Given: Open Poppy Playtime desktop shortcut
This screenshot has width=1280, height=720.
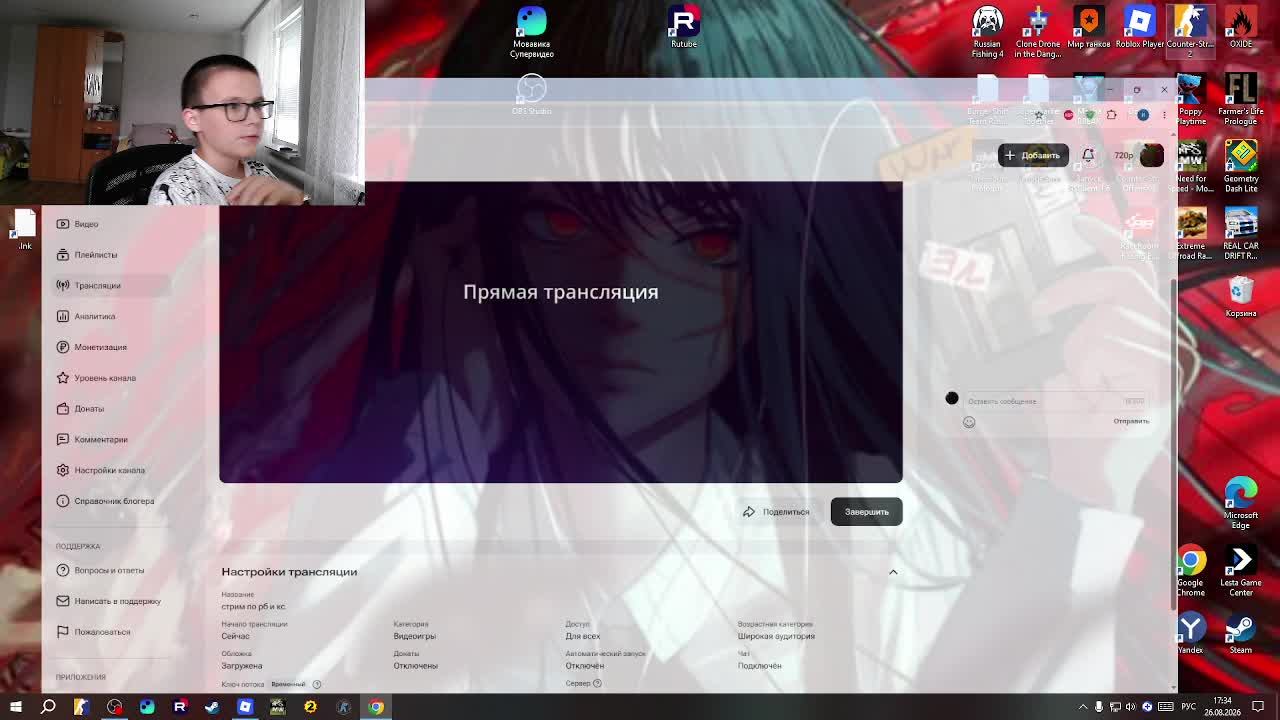Looking at the screenshot, I should (x=1190, y=100).
